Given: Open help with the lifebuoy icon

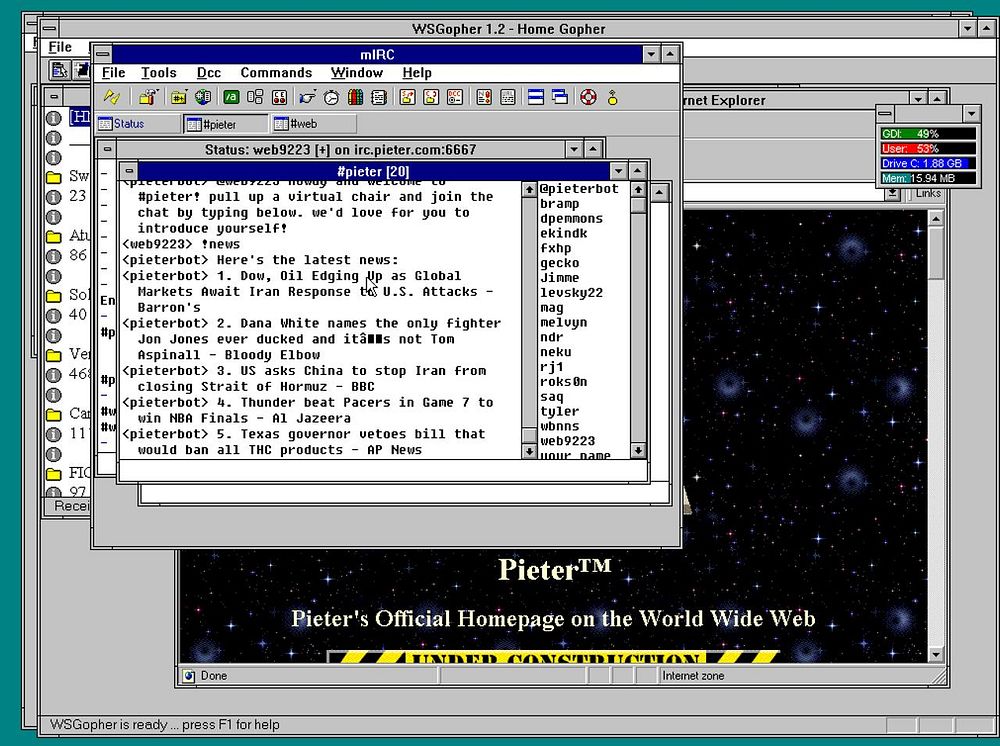Looking at the screenshot, I should click(x=588, y=97).
